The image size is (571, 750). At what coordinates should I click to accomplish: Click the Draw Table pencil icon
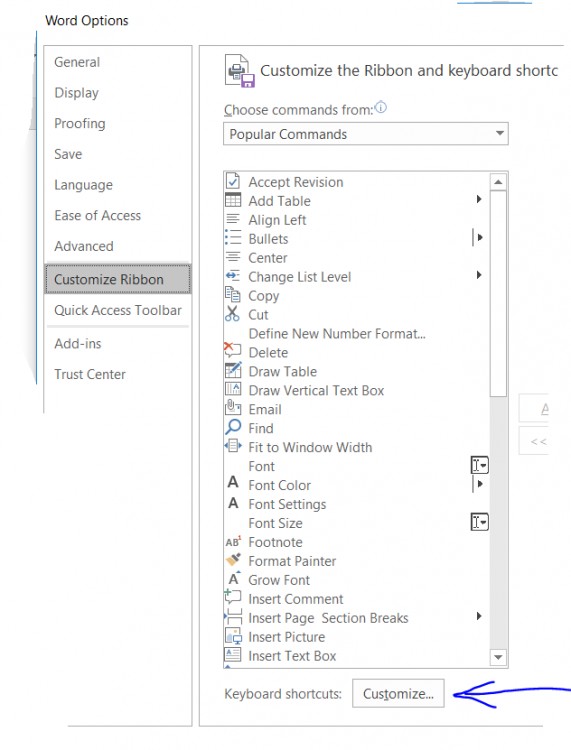point(233,371)
